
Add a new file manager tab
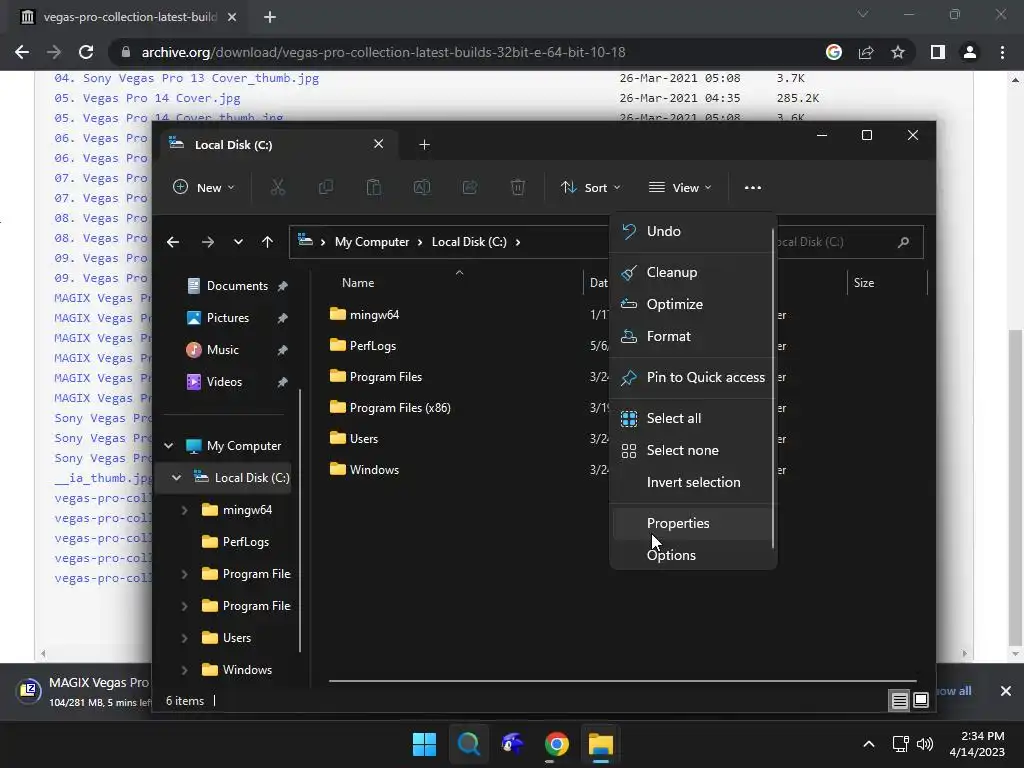(424, 145)
